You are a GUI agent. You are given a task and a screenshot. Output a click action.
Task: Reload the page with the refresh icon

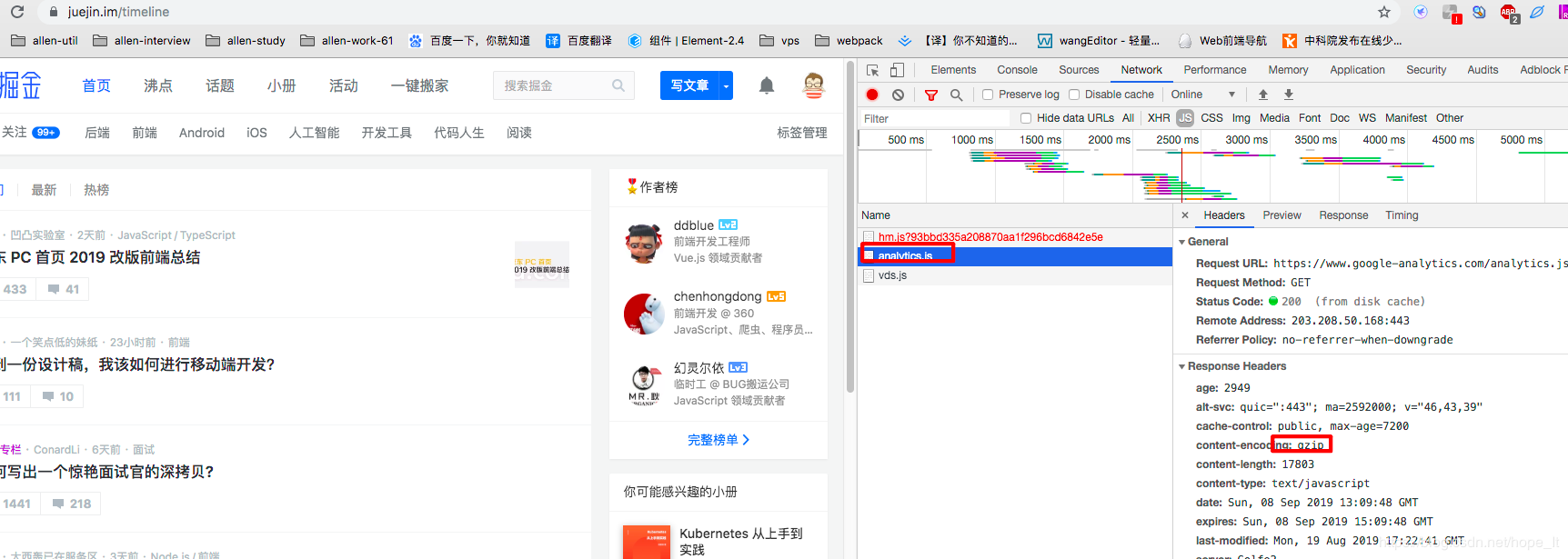click(17, 12)
